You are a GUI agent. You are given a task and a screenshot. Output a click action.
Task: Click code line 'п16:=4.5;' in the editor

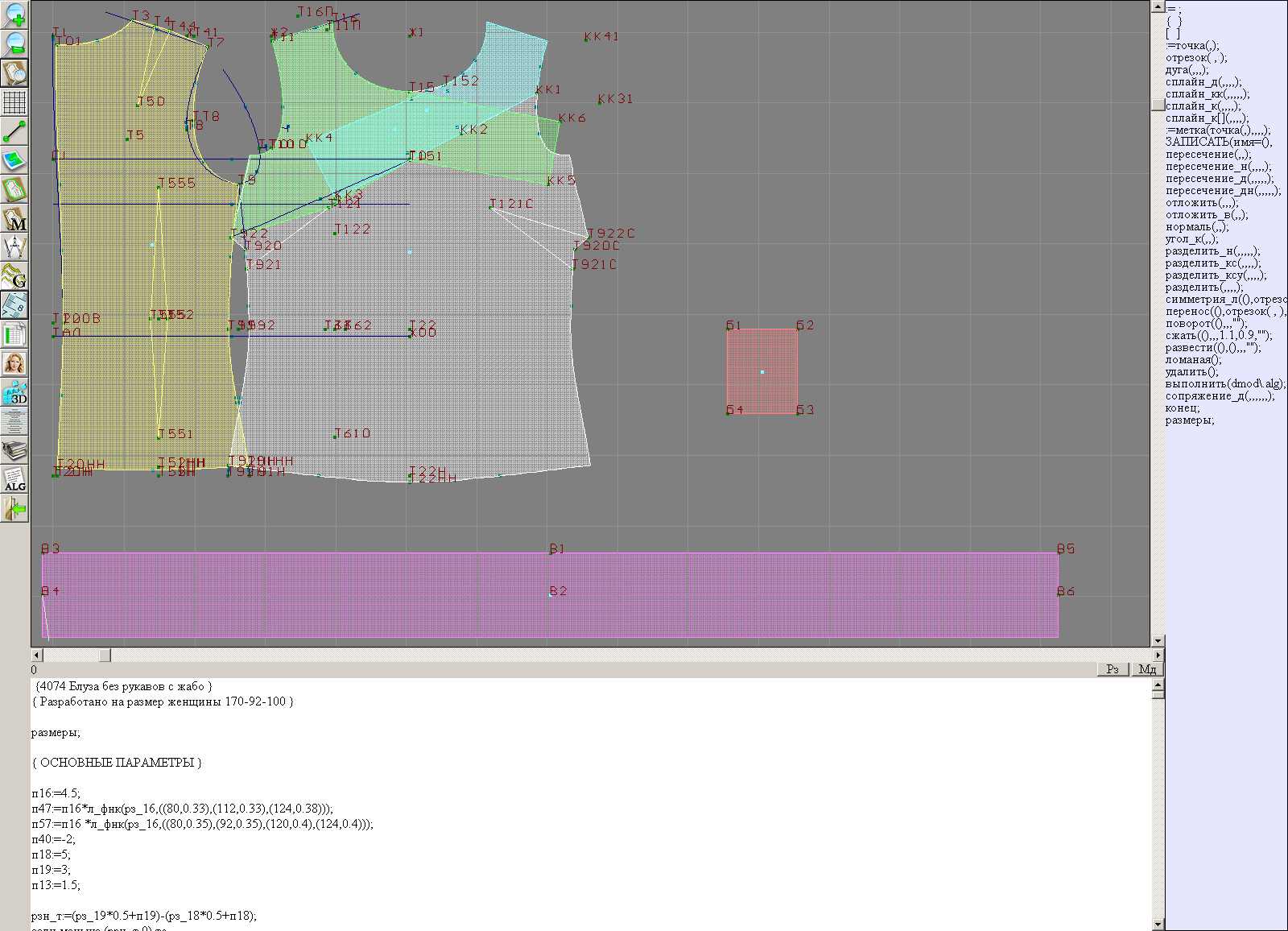pyautogui.click(x=56, y=793)
